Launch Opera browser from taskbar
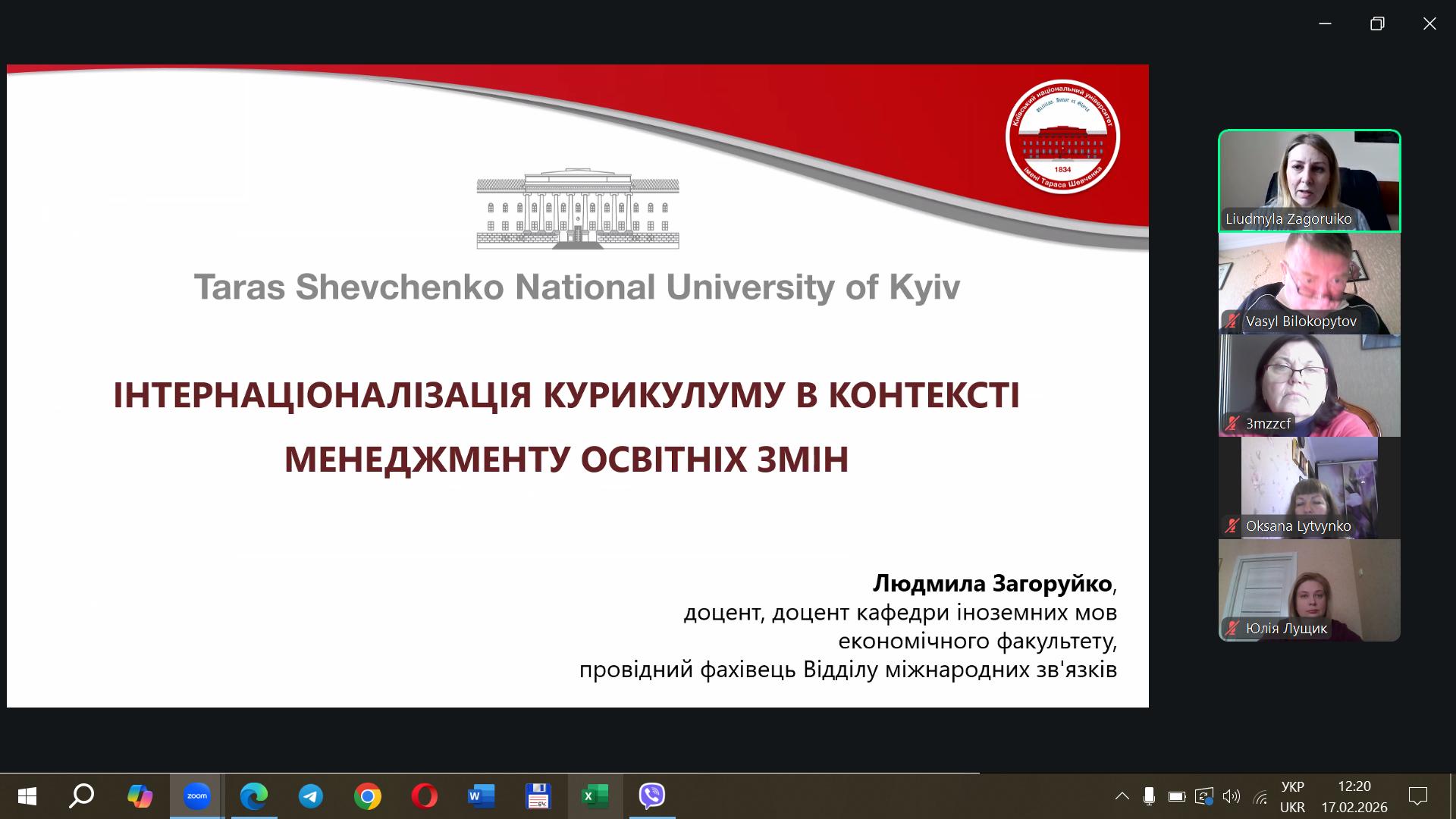 (424, 796)
